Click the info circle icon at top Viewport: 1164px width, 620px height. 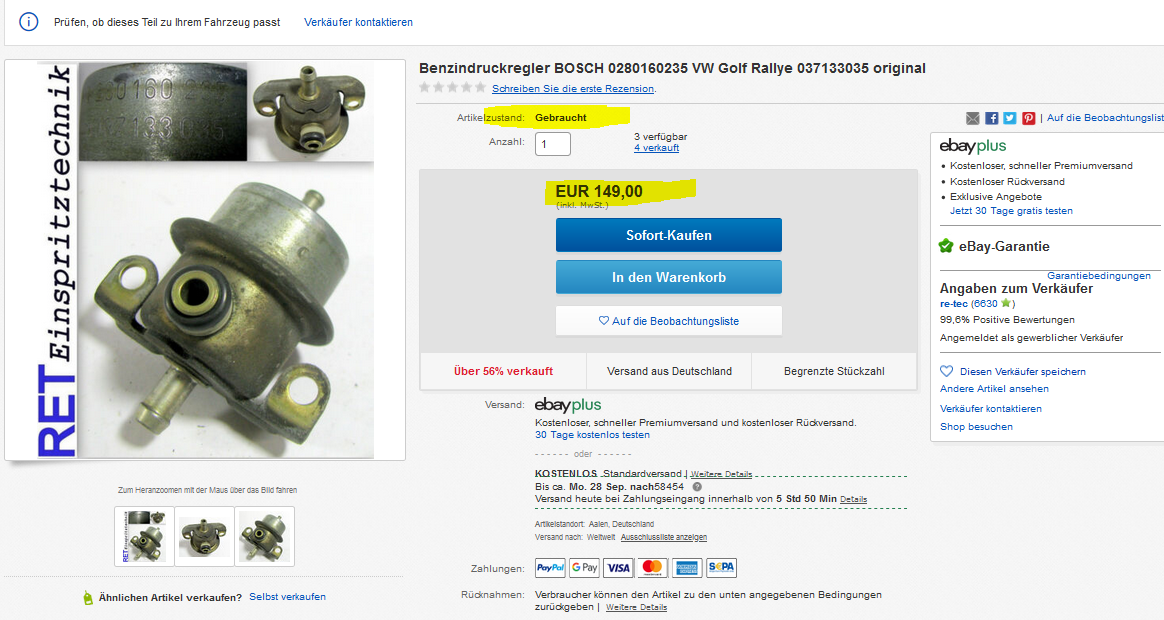pos(28,22)
